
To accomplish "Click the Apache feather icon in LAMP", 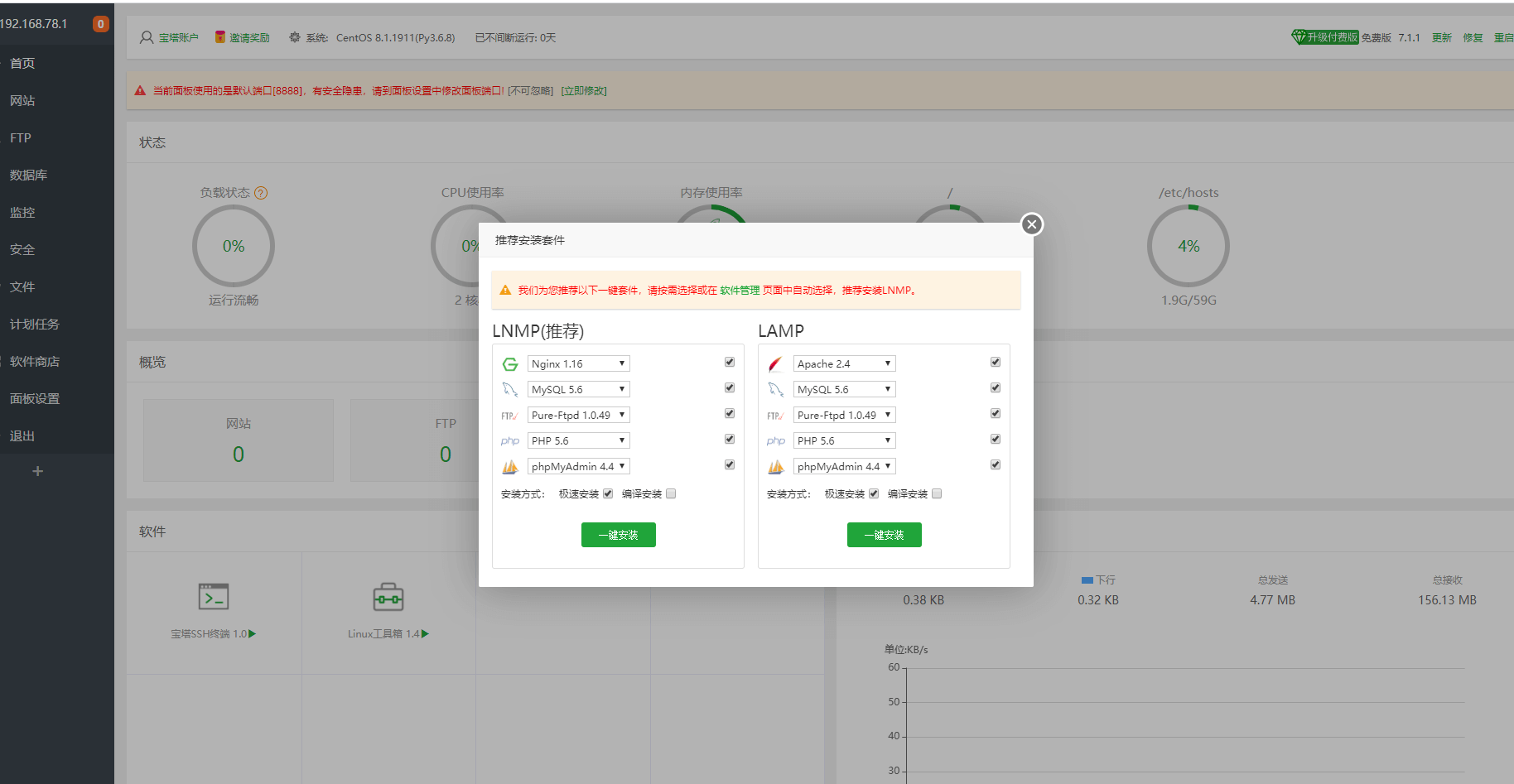I will pos(775,364).
